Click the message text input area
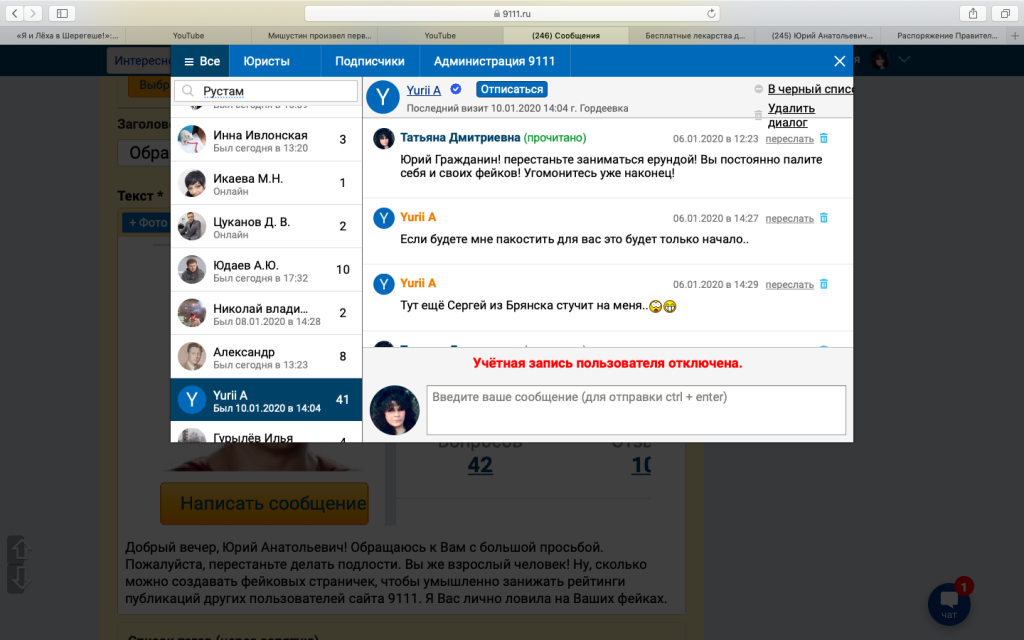The image size is (1024, 640). [635, 410]
